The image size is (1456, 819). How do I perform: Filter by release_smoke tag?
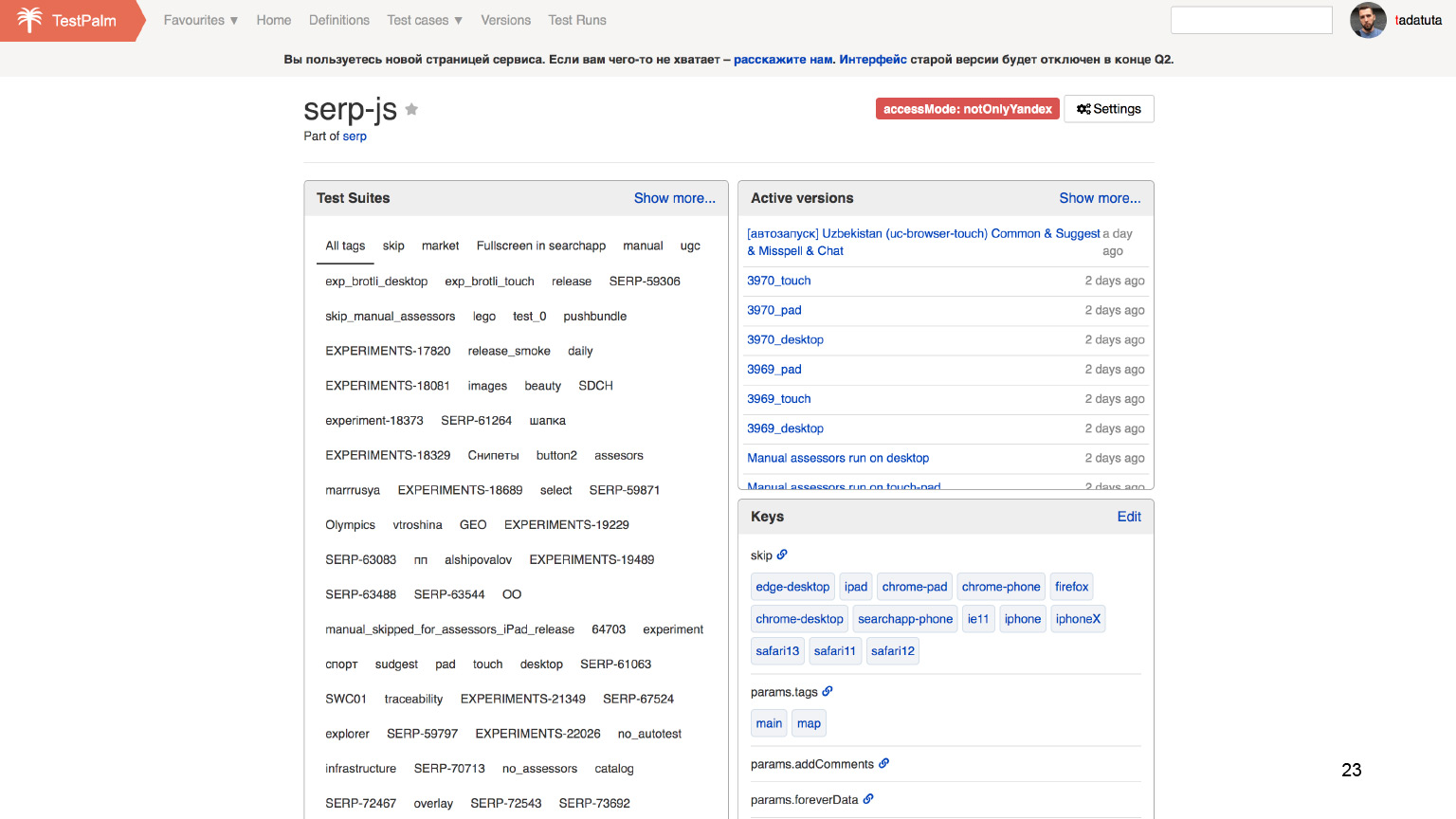point(509,351)
